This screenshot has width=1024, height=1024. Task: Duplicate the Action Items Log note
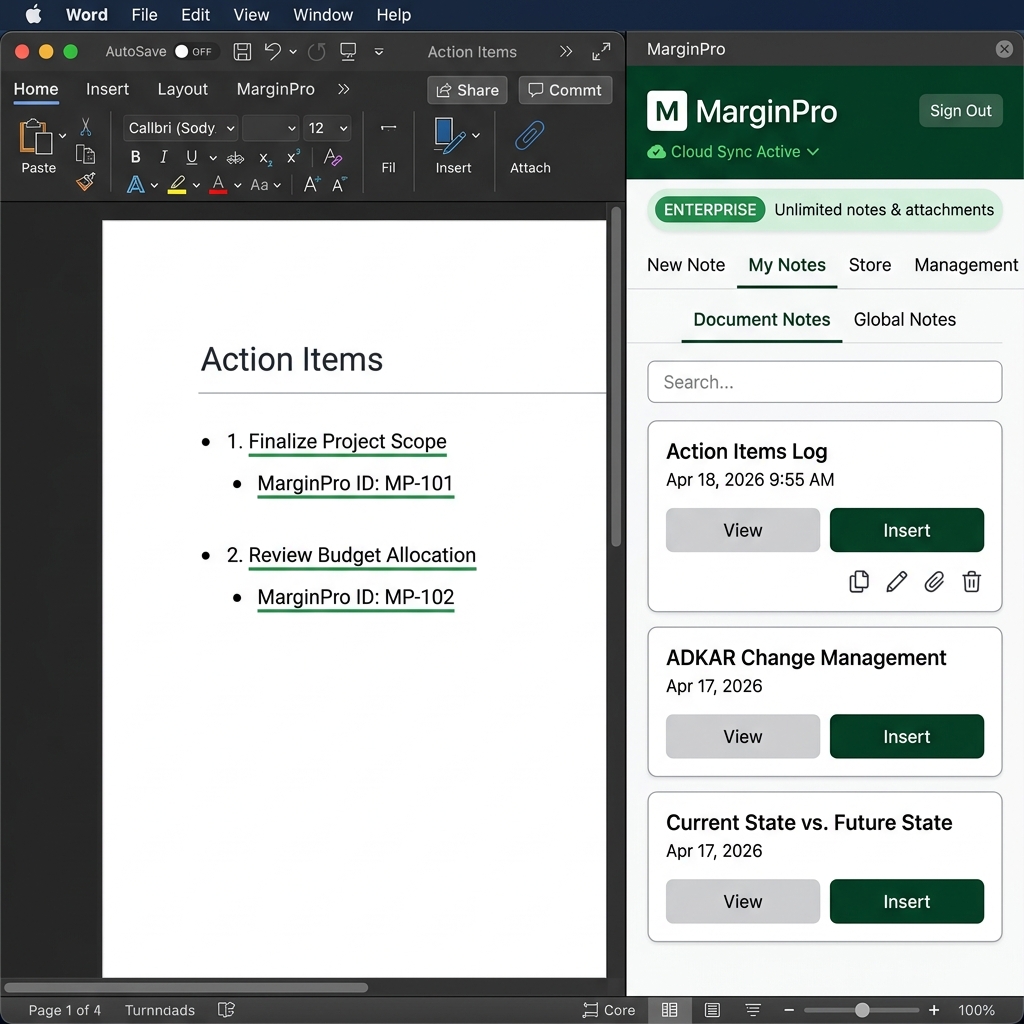click(x=859, y=582)
